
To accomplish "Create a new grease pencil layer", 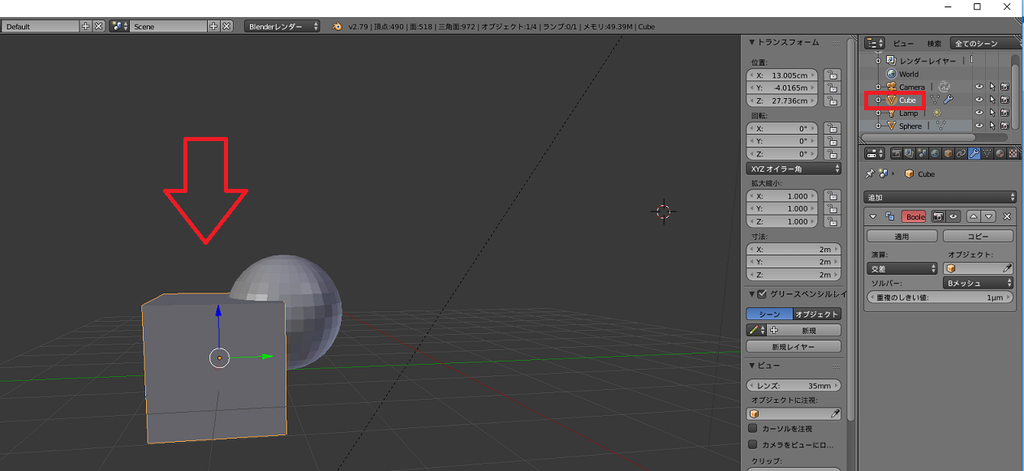I will pyautogui.click(x=793, y=346).
